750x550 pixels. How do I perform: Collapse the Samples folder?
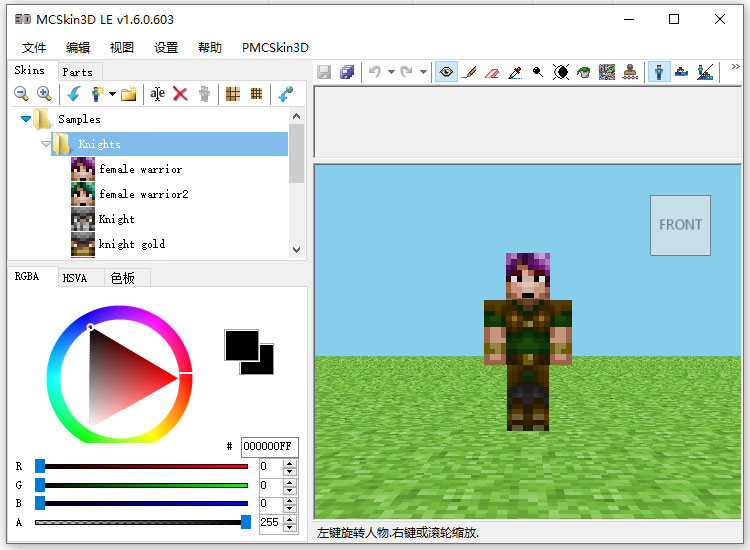(x=26, y=119)
